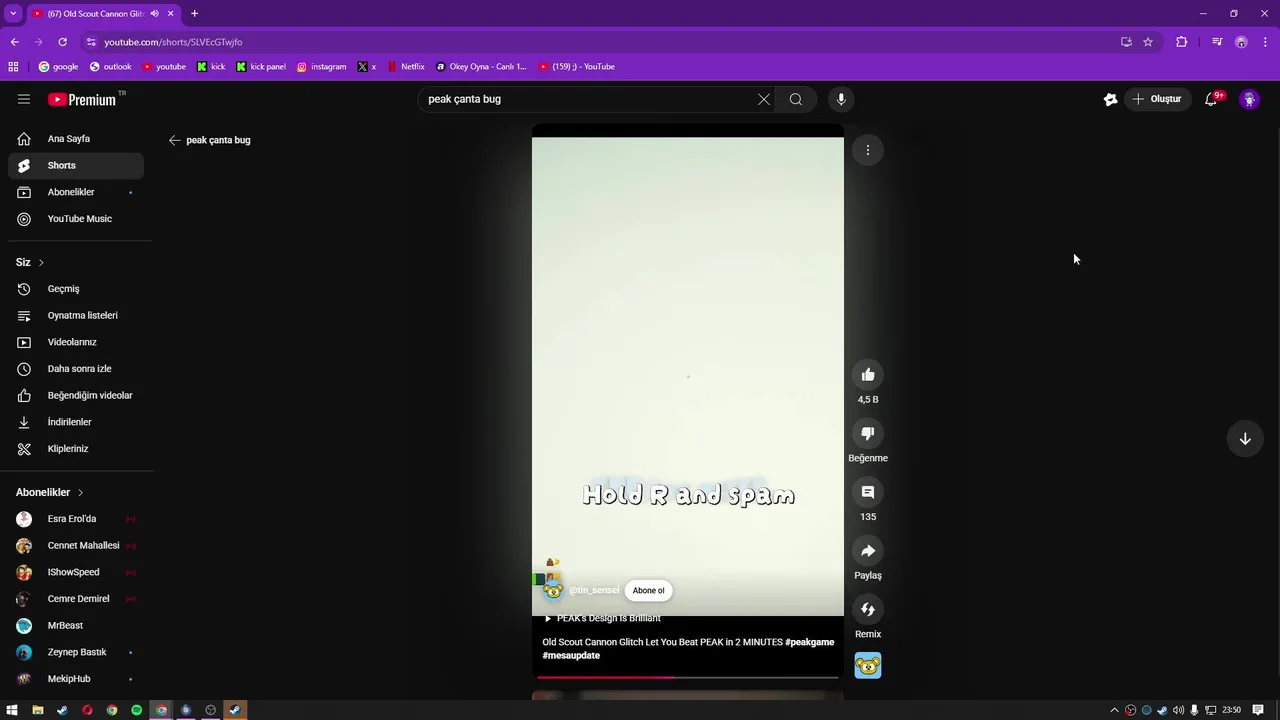1280x720 pixels.
Task: Seek on the short's red progress bar
Action: point(688,677)
